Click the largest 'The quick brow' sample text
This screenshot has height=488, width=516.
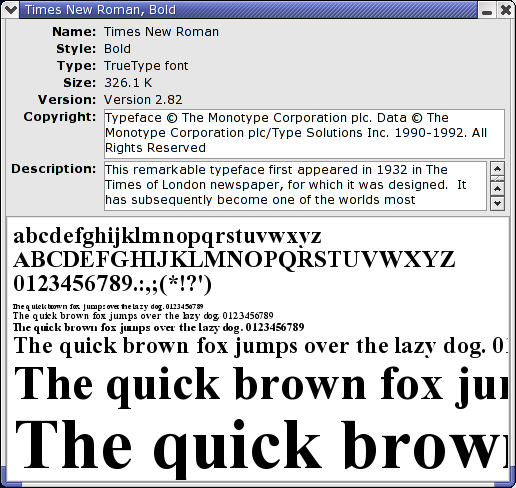(262, 447)
